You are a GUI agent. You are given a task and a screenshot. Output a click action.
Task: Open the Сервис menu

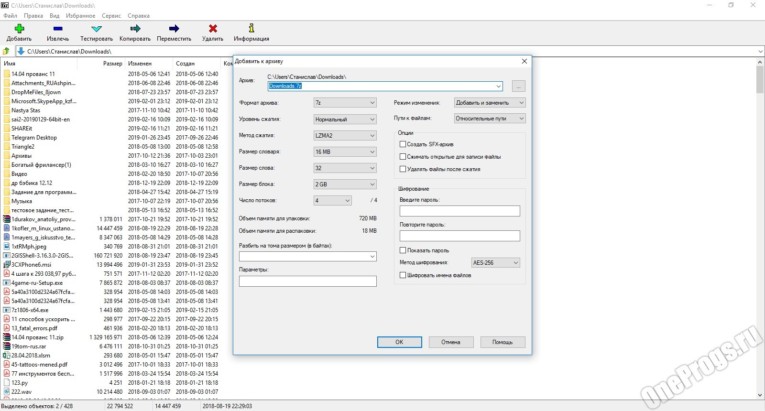tap(111, 16)
